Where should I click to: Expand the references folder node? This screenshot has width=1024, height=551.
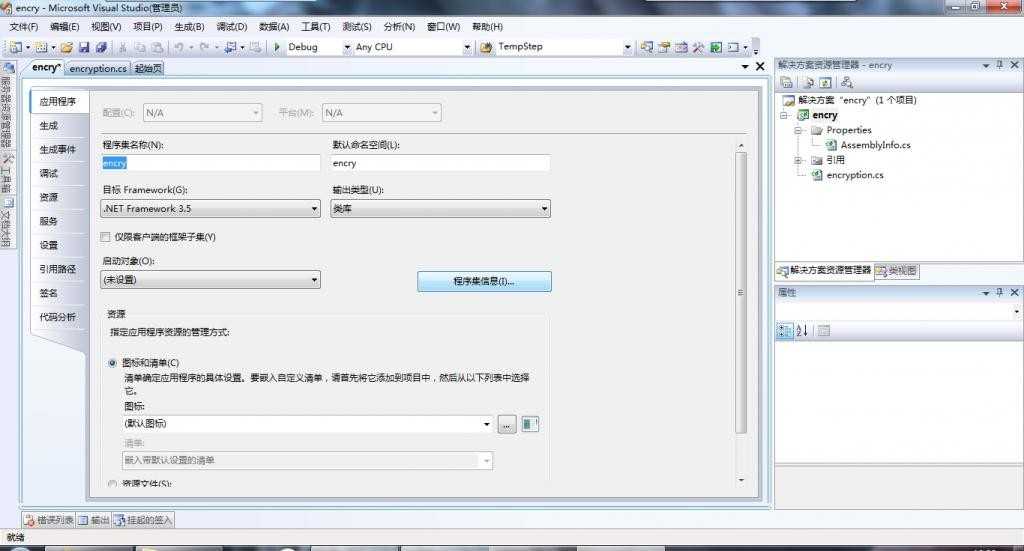tap(797, 160)
